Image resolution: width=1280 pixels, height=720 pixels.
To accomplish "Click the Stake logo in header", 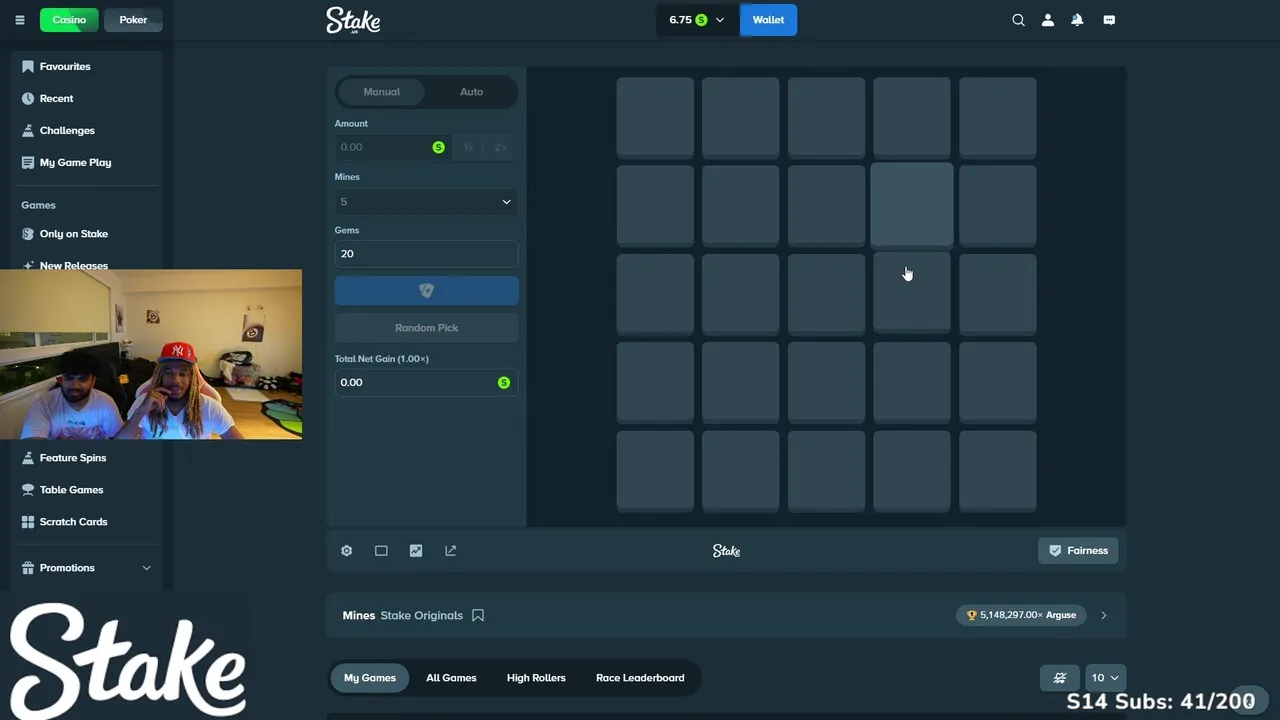I will (353, 20).
